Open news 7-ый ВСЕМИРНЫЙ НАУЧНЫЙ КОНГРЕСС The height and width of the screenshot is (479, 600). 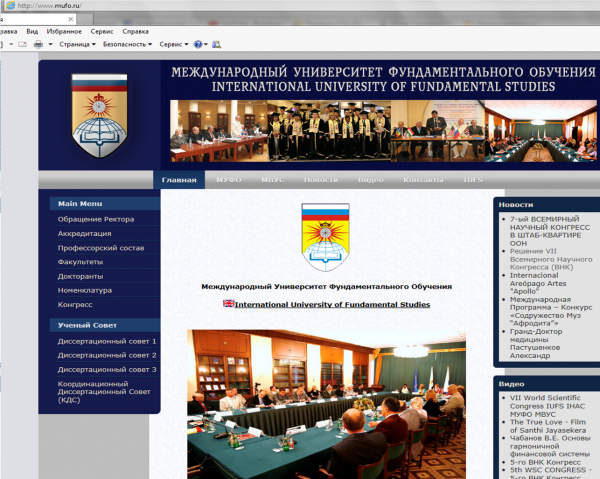tap(549, 231)
